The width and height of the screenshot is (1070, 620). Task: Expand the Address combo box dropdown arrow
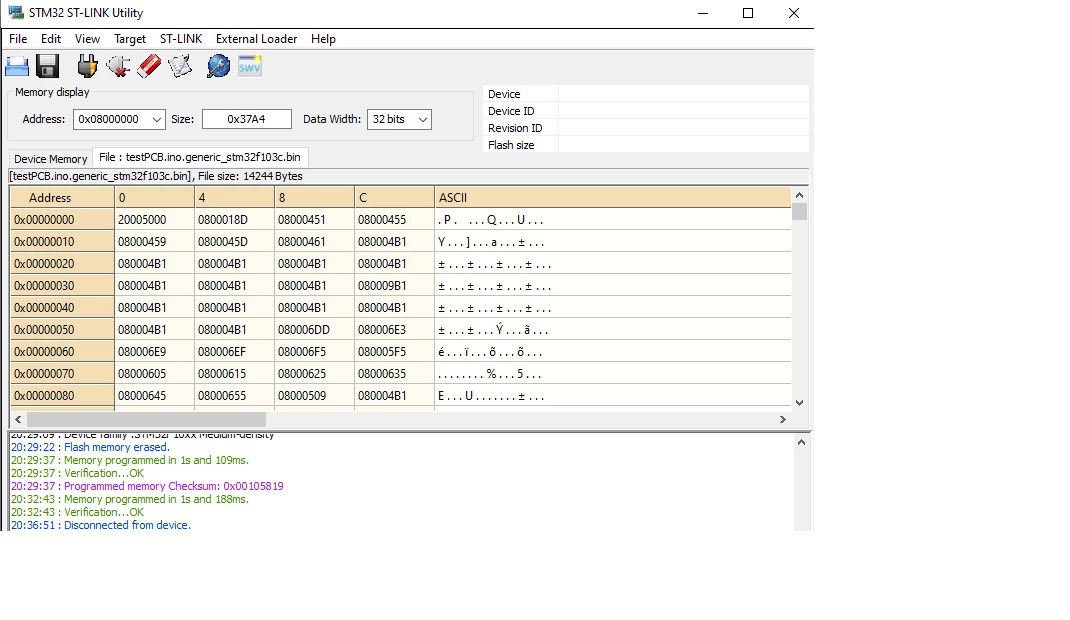[156, 119]
